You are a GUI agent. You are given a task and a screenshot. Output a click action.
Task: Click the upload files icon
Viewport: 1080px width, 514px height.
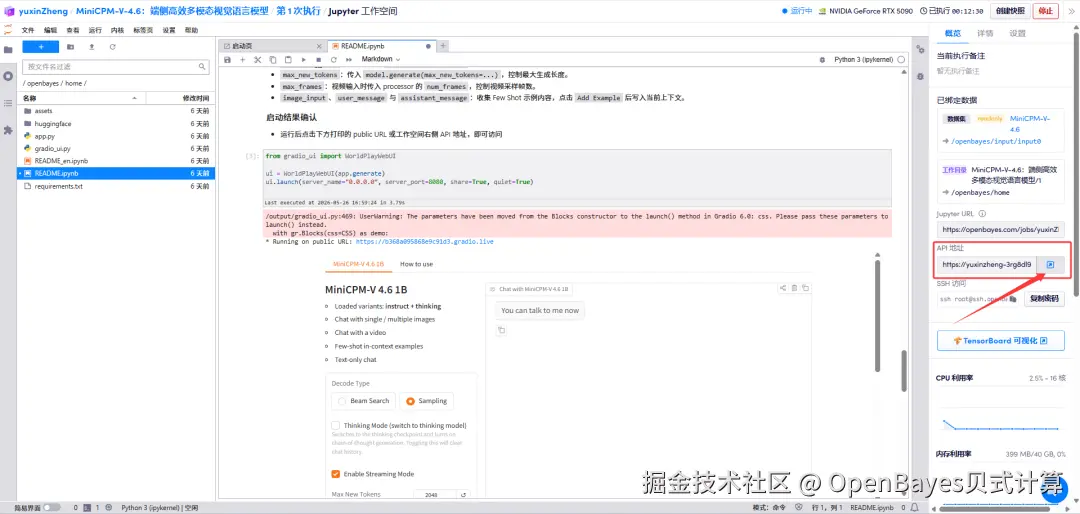pyautogui.click(x=92, y=47)
